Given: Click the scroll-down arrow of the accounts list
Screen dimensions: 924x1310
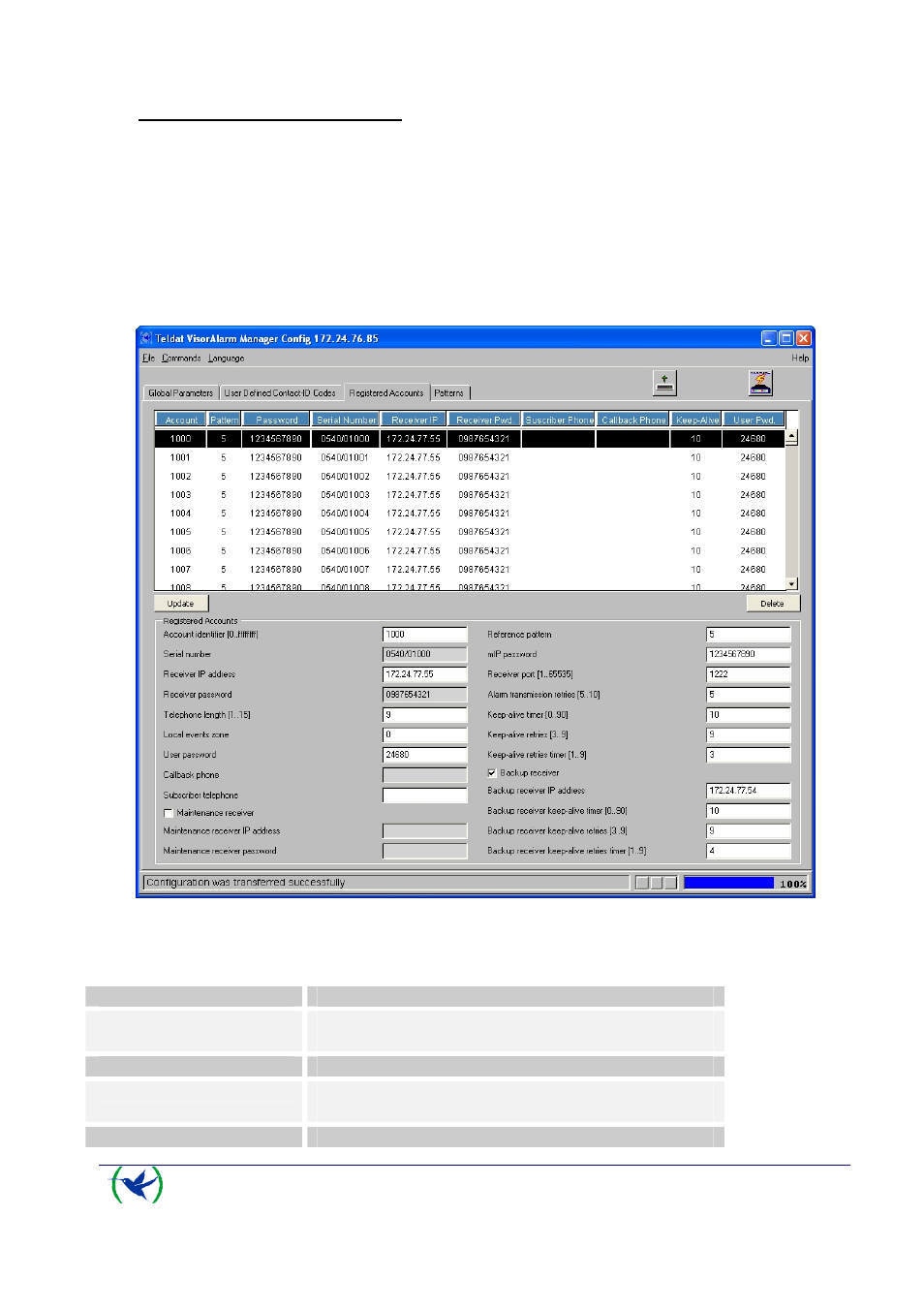Looking at the screenshot, I should click(791, 583).
